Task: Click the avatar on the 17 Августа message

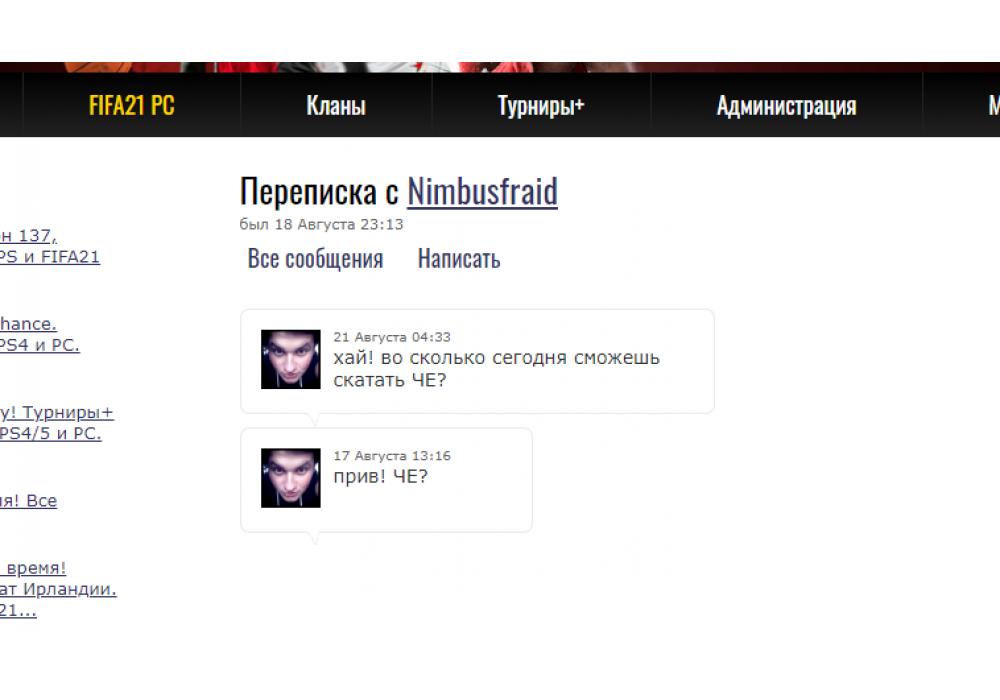Action: point(291,478)
